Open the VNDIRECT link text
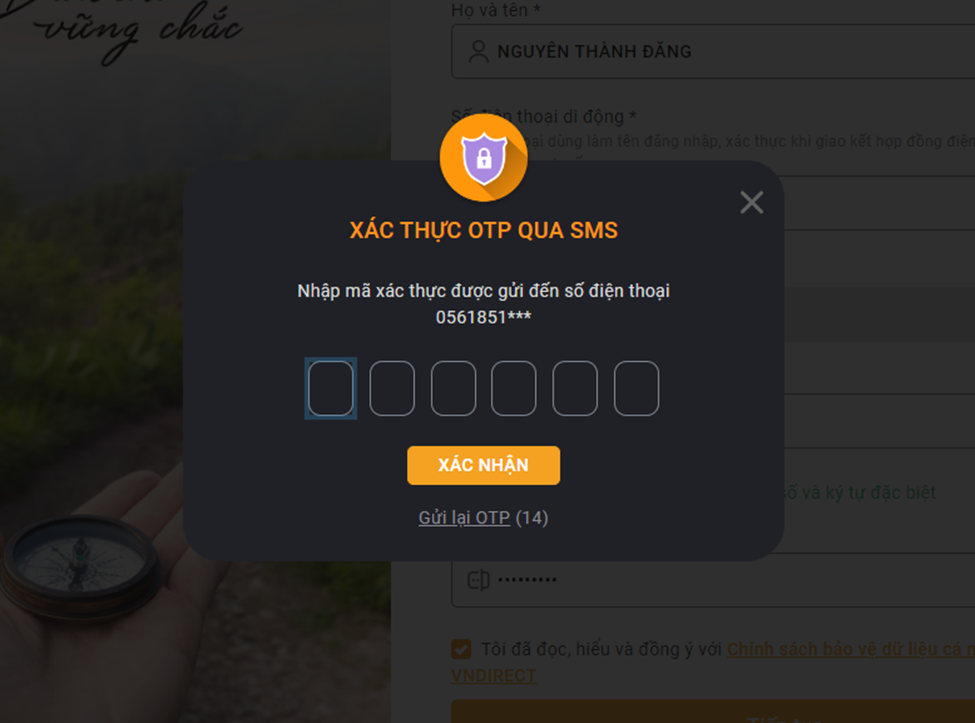This screenshot has height=723, width=975. (x=494, y=676)
